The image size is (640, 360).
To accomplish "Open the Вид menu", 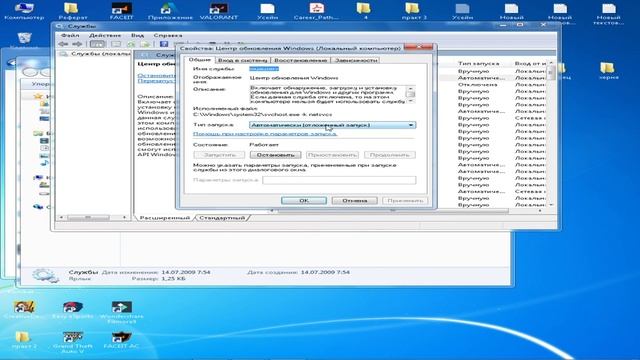I will pos(138,36).
